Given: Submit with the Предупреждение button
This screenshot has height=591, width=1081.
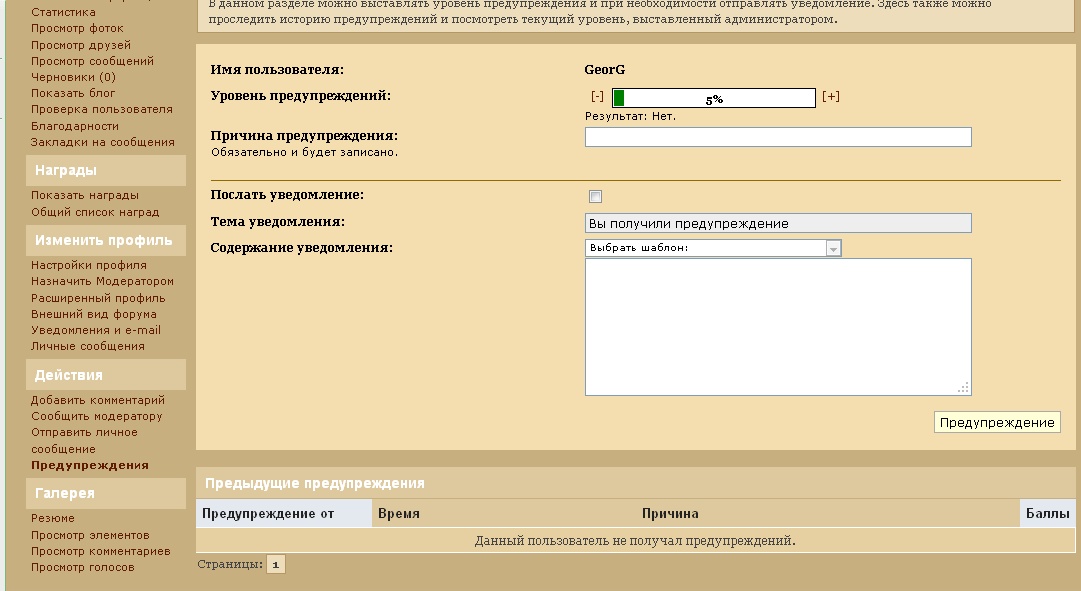Looking at the screenshot, I should [x=997, y=423].
